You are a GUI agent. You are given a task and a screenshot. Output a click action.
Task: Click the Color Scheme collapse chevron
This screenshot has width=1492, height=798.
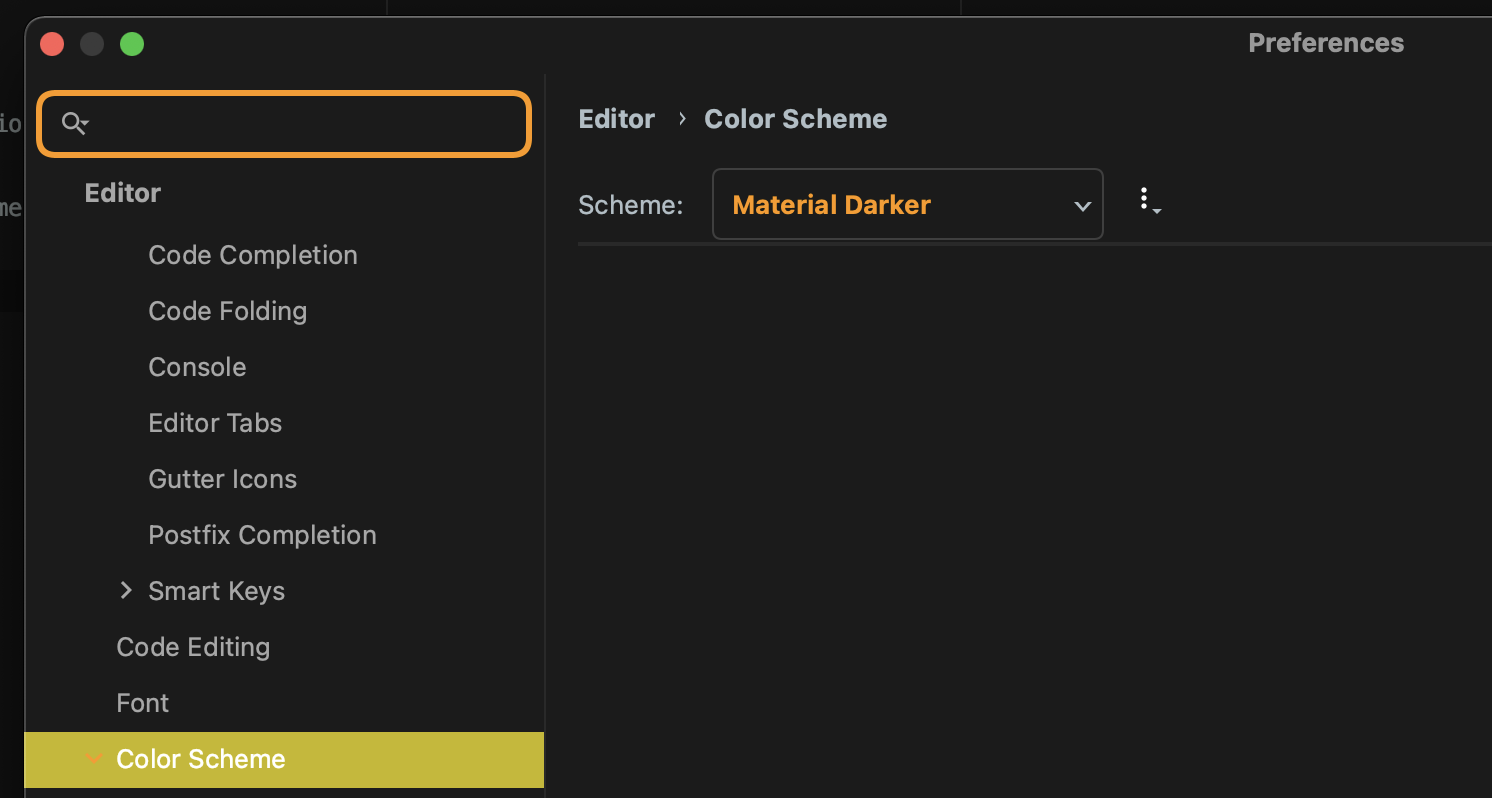click(x=93, y=759)
